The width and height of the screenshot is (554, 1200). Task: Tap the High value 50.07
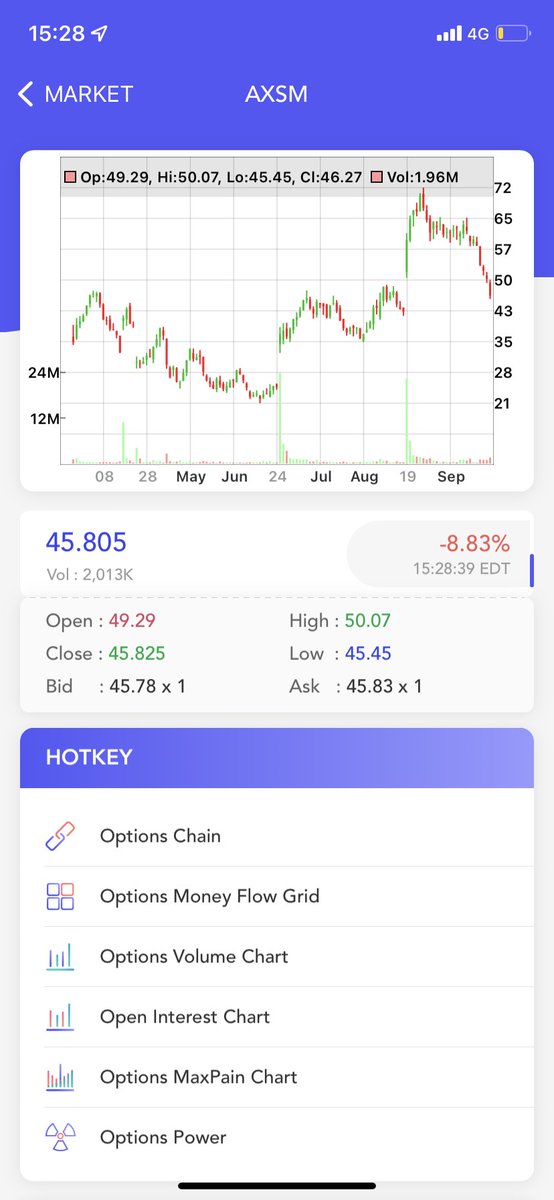(367, 621)
